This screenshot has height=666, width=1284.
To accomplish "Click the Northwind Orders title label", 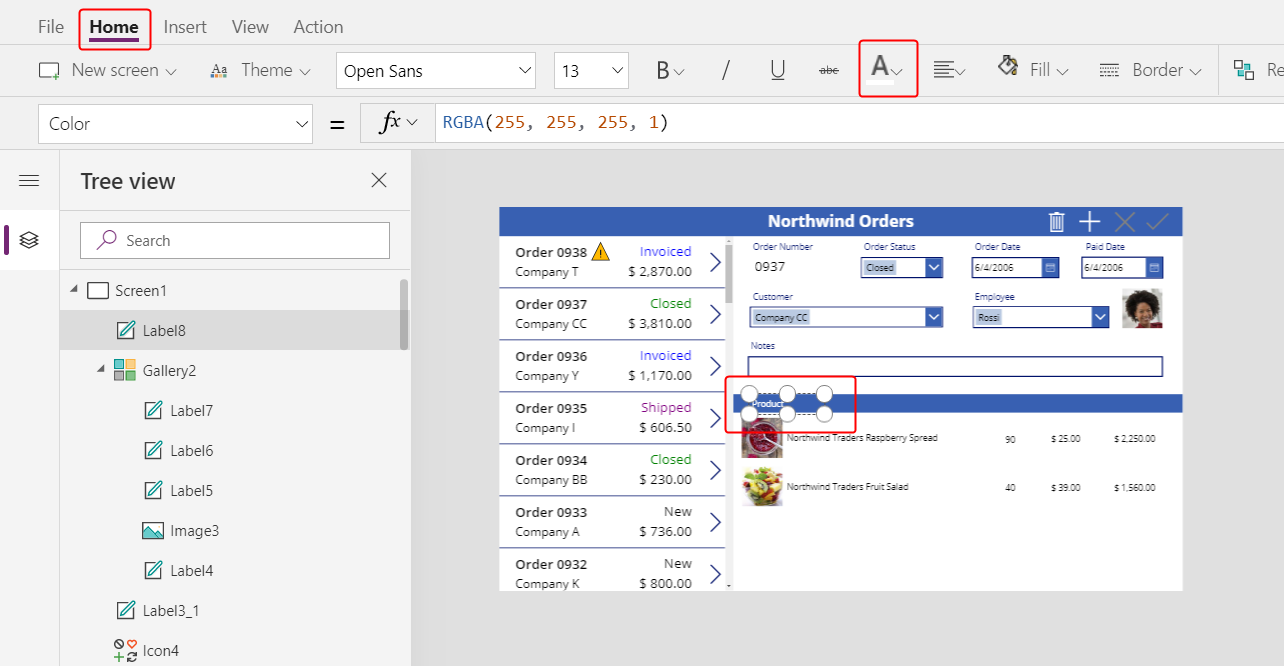I will coord(841,221).
